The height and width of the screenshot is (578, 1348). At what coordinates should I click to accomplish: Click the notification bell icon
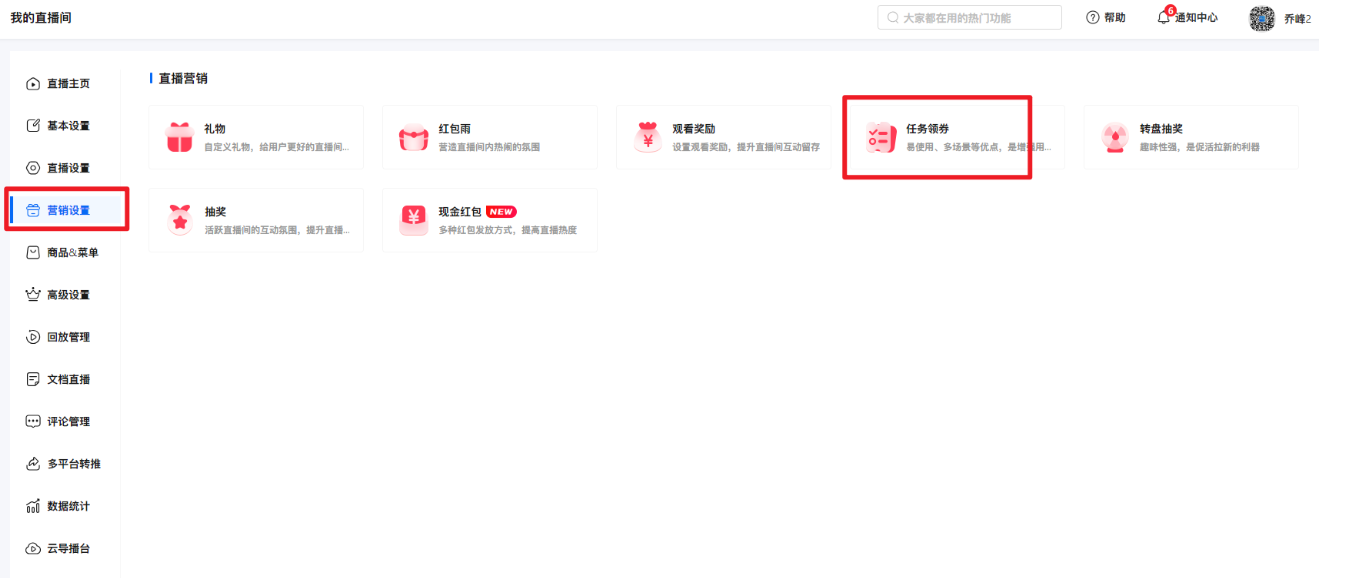pyautogui.click(x=1163, y=18)
